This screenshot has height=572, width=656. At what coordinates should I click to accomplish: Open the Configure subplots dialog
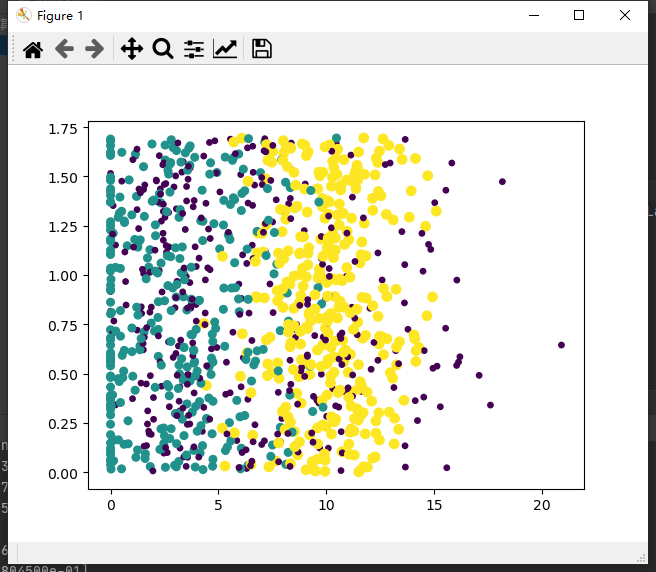[x=194, y=49]
